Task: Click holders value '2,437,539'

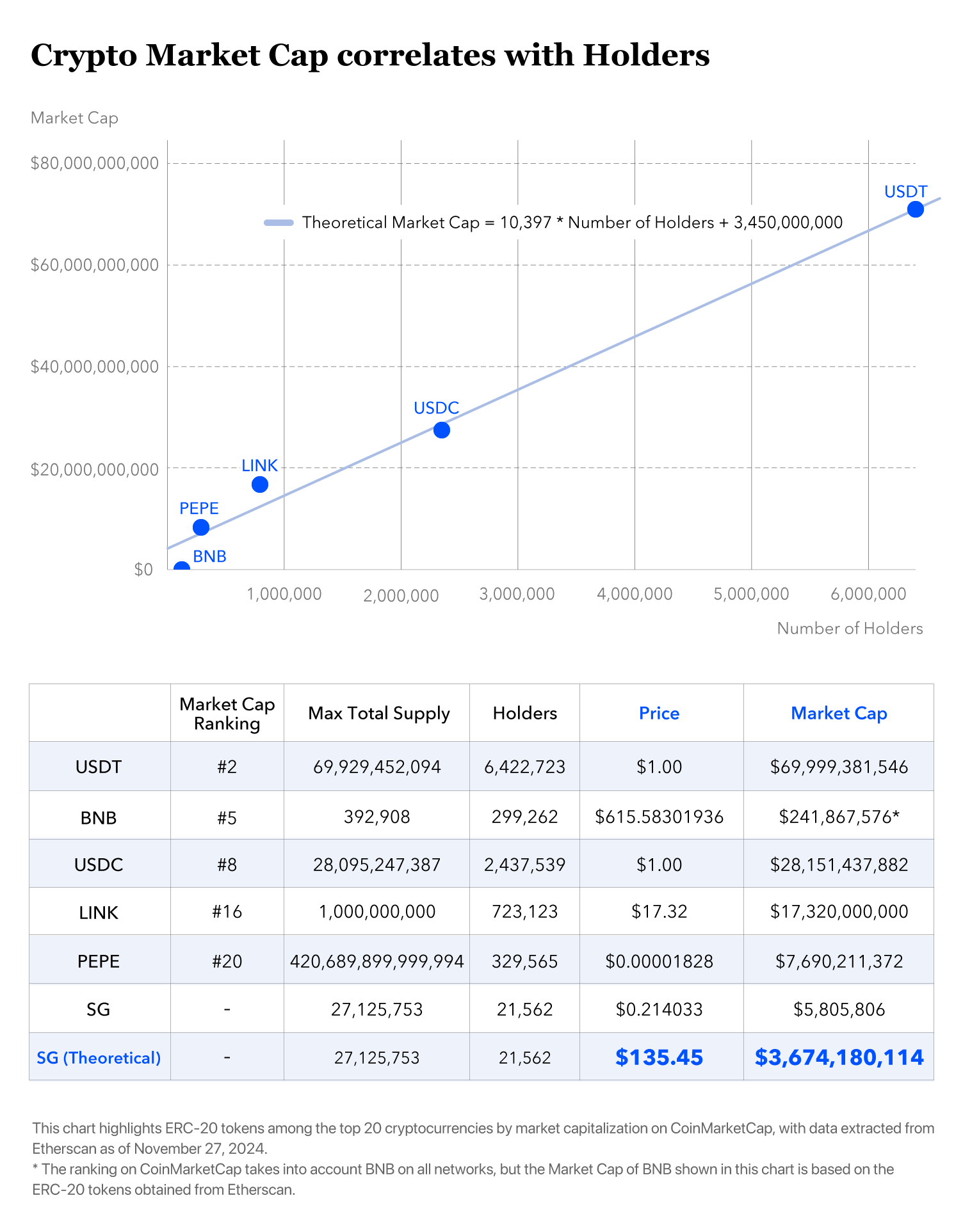Action: click(525, 865)
